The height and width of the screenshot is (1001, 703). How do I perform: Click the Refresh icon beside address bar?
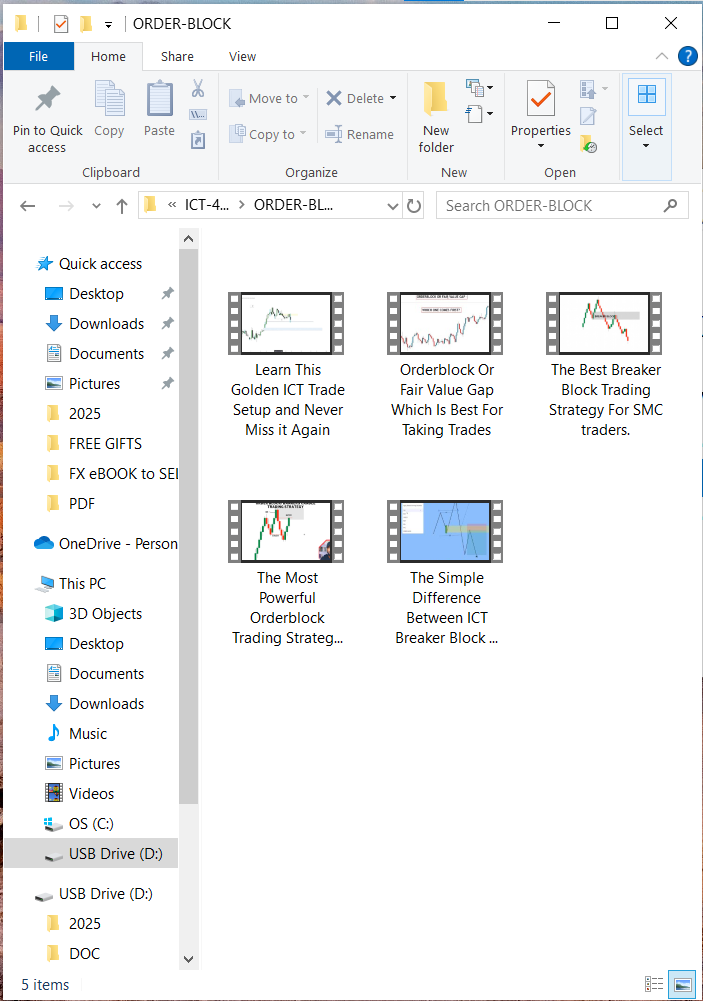pos(414,206)
